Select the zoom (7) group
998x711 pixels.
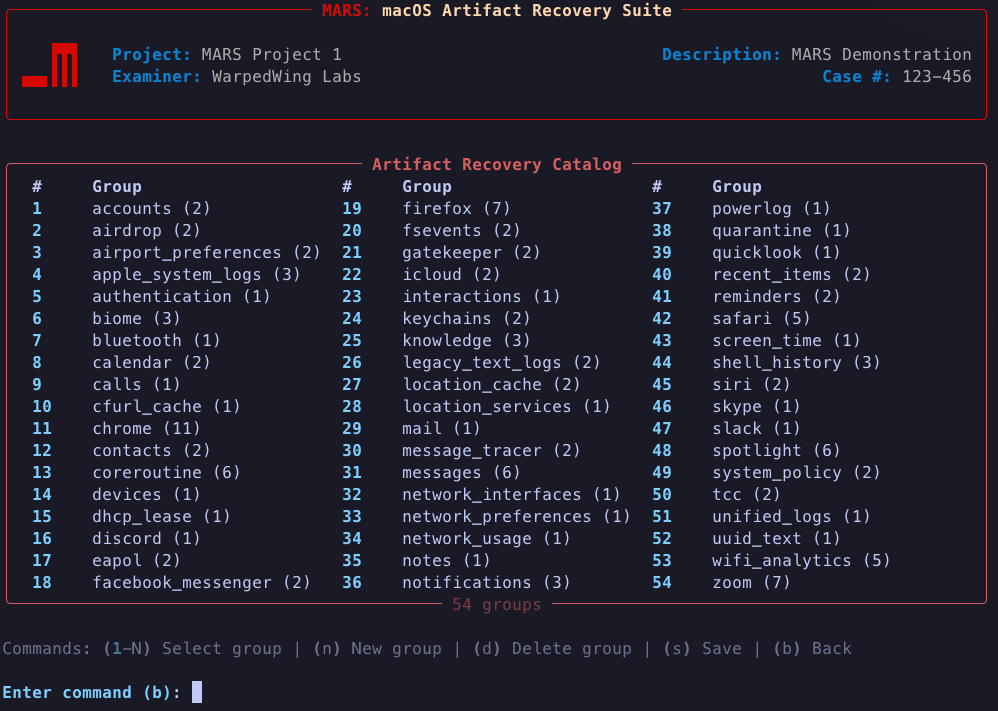pos(752,582)
